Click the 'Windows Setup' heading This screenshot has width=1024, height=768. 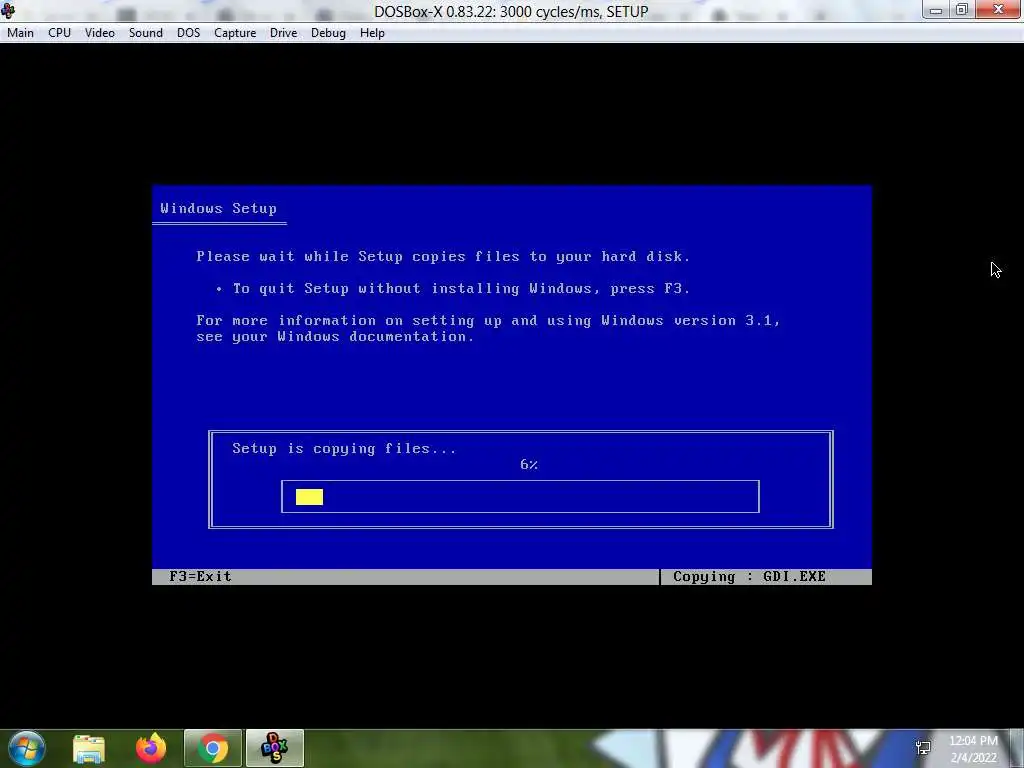(218, 208)
